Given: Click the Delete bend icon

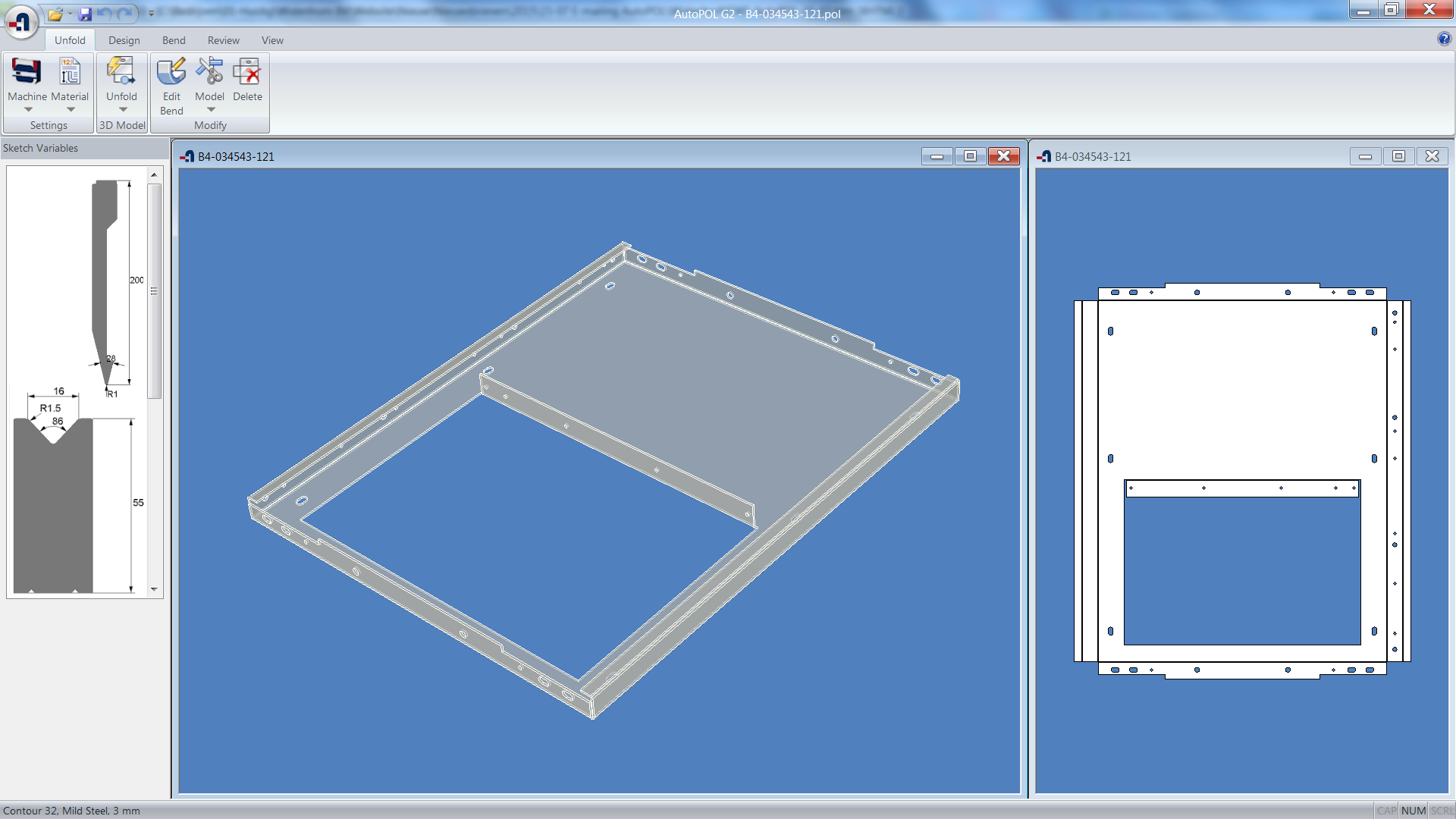Looking at the screenshot, I should (x=247, y=72).
